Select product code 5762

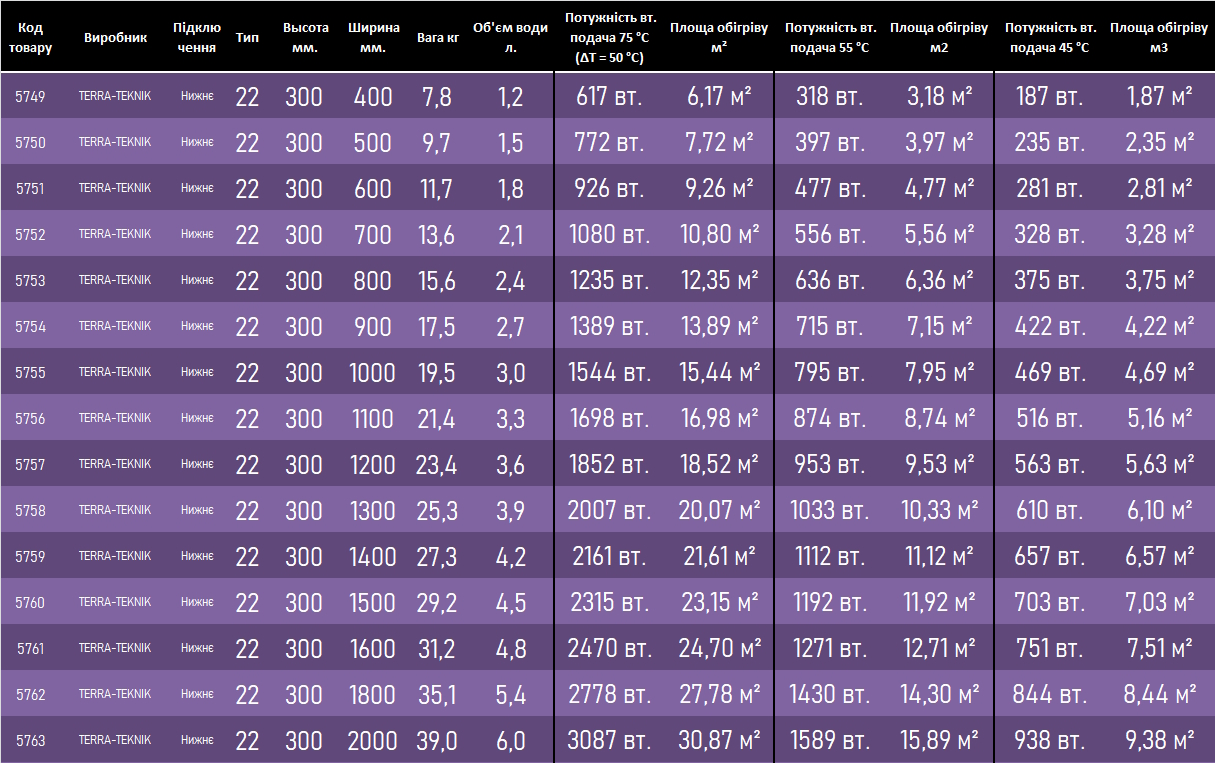pyautogui.click(x=30, y=695)
